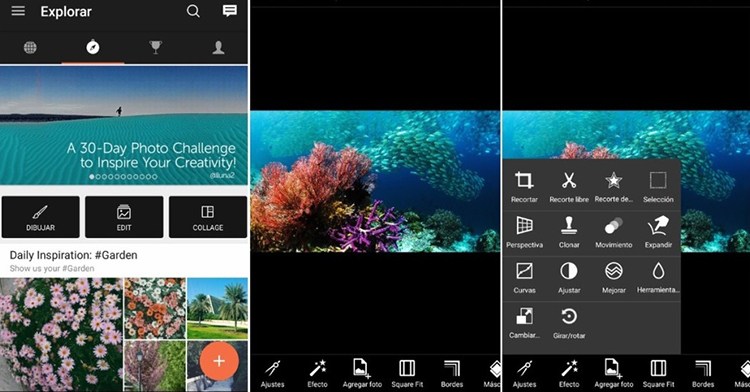The image size is (750, 392).
Task: Switch to the globe feed tab
Action: click(30, 47)
